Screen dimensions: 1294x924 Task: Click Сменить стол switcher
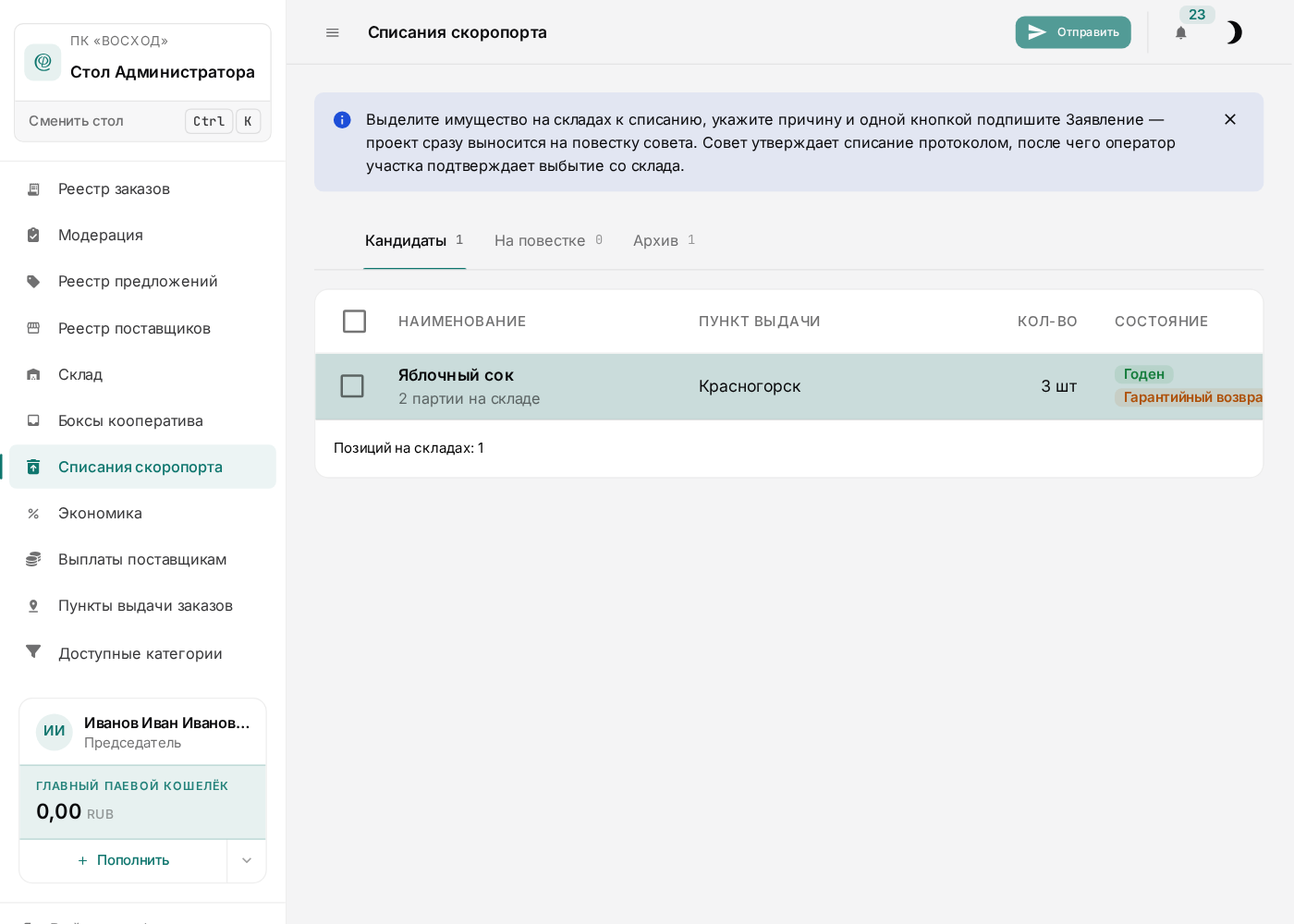143,121
